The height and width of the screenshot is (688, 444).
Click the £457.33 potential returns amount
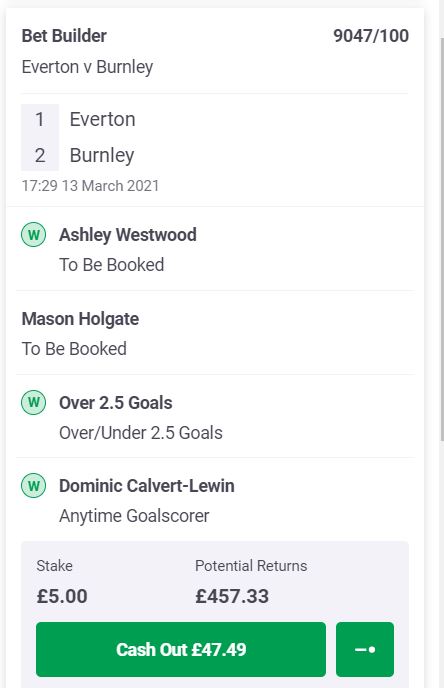[232, 596]
